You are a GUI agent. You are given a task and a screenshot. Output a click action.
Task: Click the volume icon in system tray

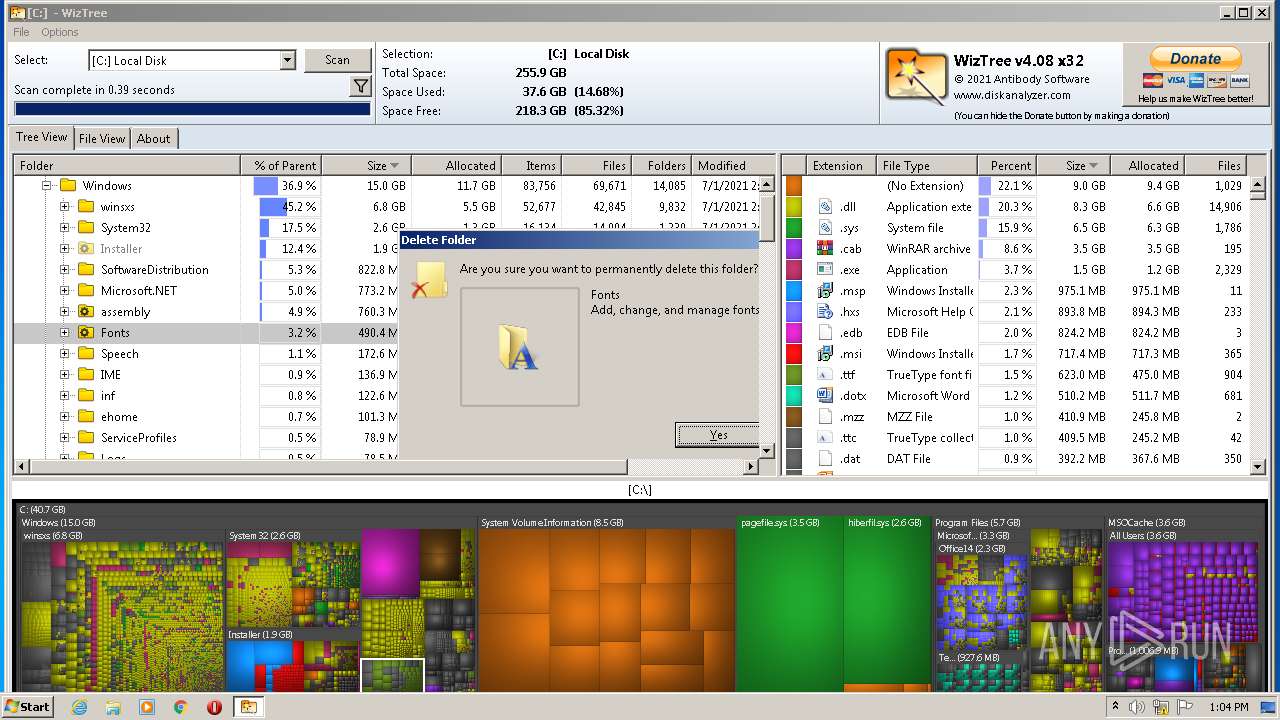(1136, 707)
